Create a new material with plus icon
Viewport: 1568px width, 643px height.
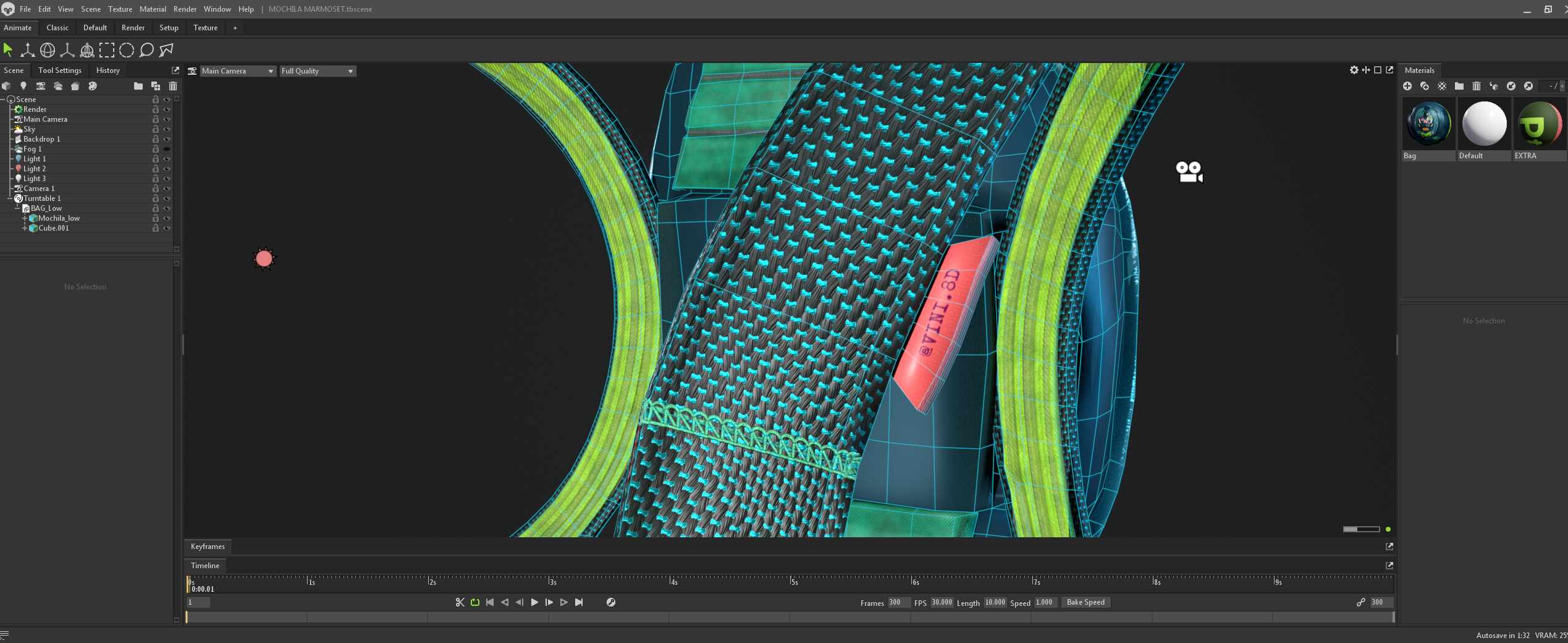(1407, 86)
